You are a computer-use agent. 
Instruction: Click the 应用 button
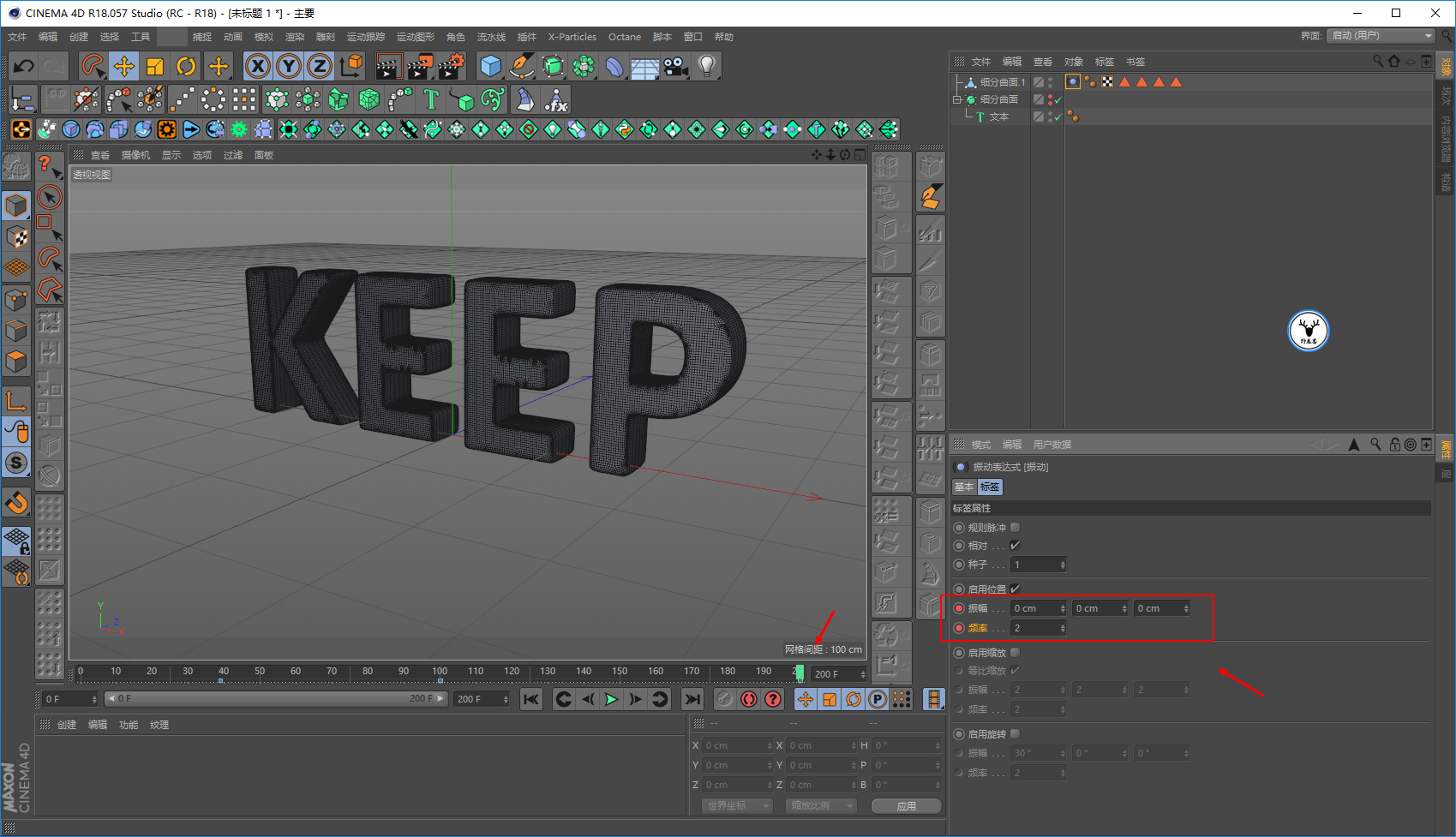906,806
